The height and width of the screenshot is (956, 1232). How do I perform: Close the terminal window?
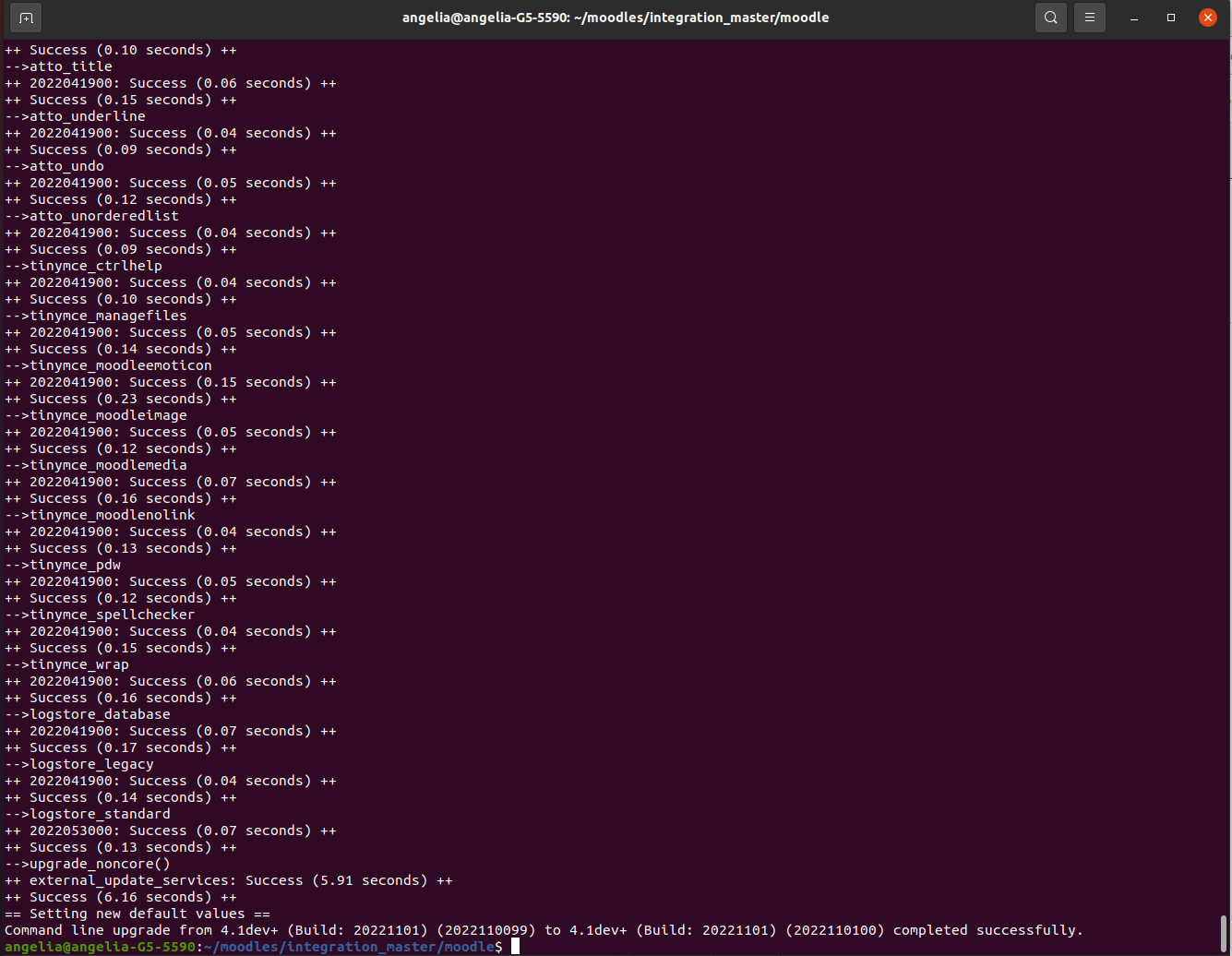coord(1207,18)
